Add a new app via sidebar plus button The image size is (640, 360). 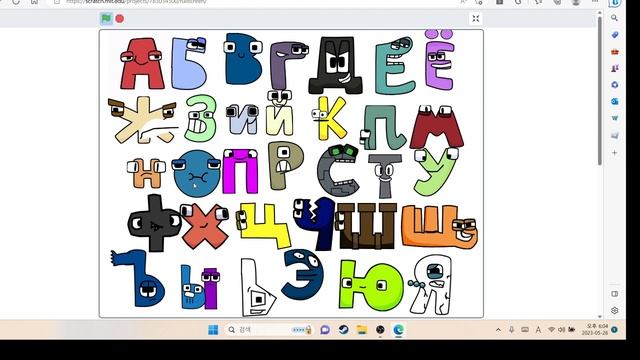point(615,153)
